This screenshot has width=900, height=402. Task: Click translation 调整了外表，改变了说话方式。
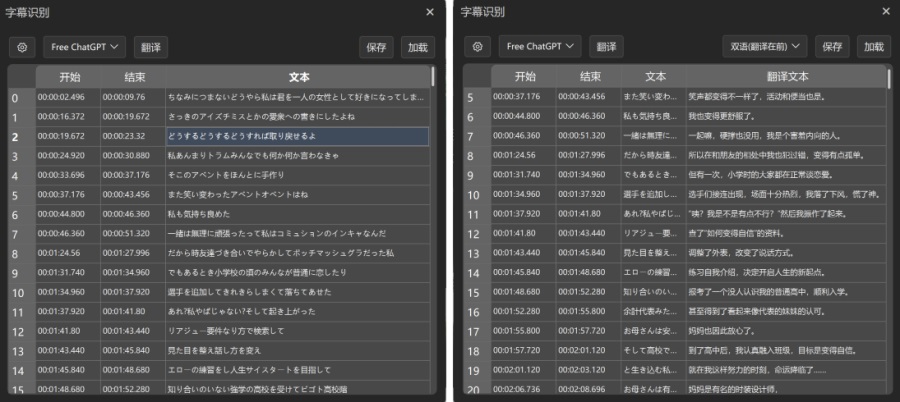pyautogui.click(x=788, y=253)
